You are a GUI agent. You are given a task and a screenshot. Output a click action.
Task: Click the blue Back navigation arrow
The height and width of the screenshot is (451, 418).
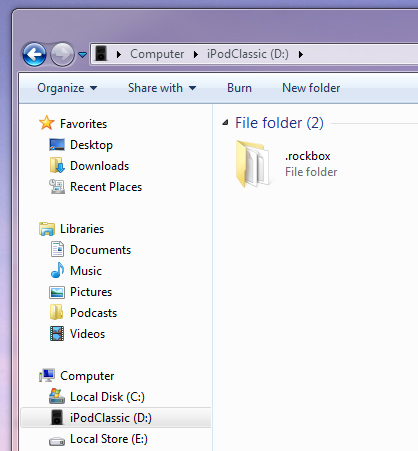tap(34, 54)
